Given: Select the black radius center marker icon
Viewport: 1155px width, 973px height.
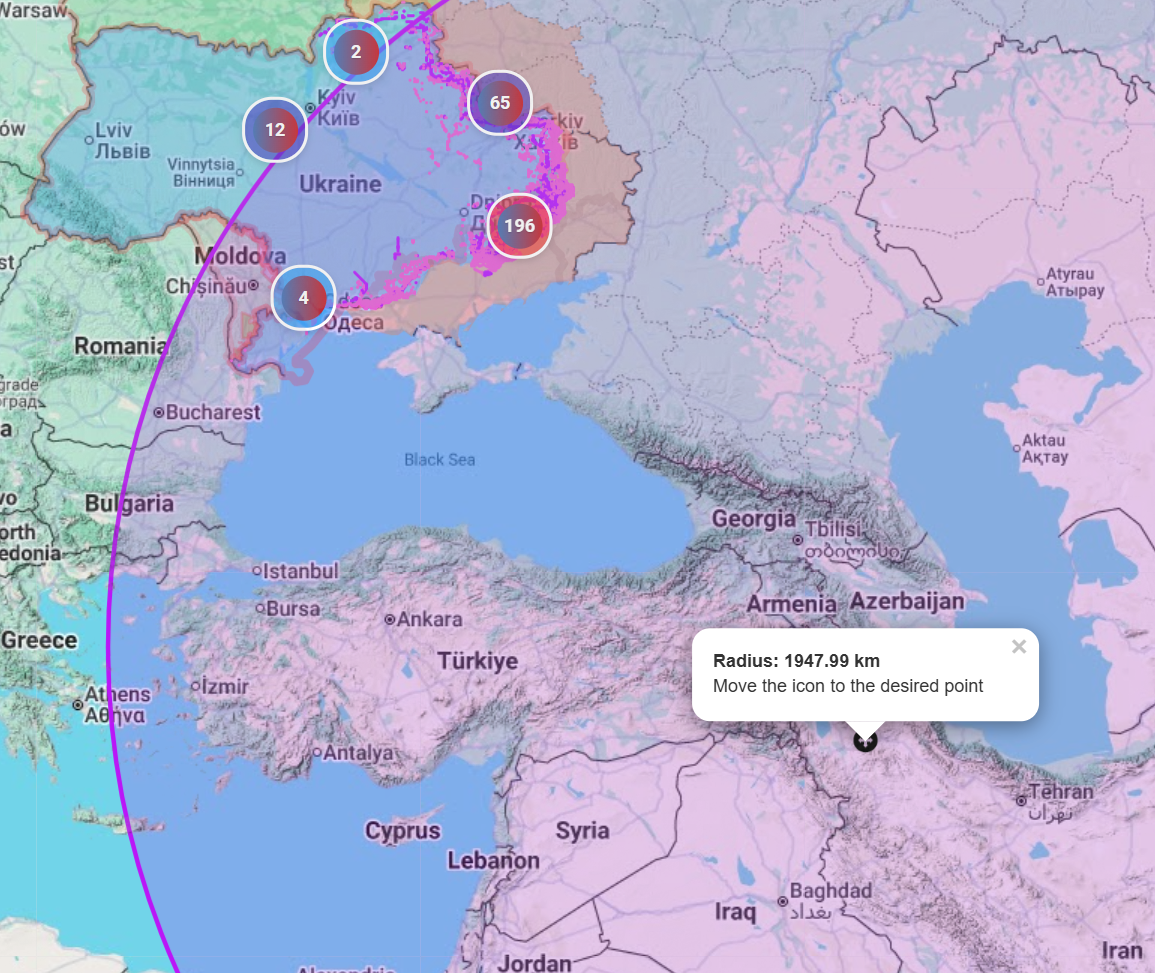Looking at the screenshot, I should 865,740.
